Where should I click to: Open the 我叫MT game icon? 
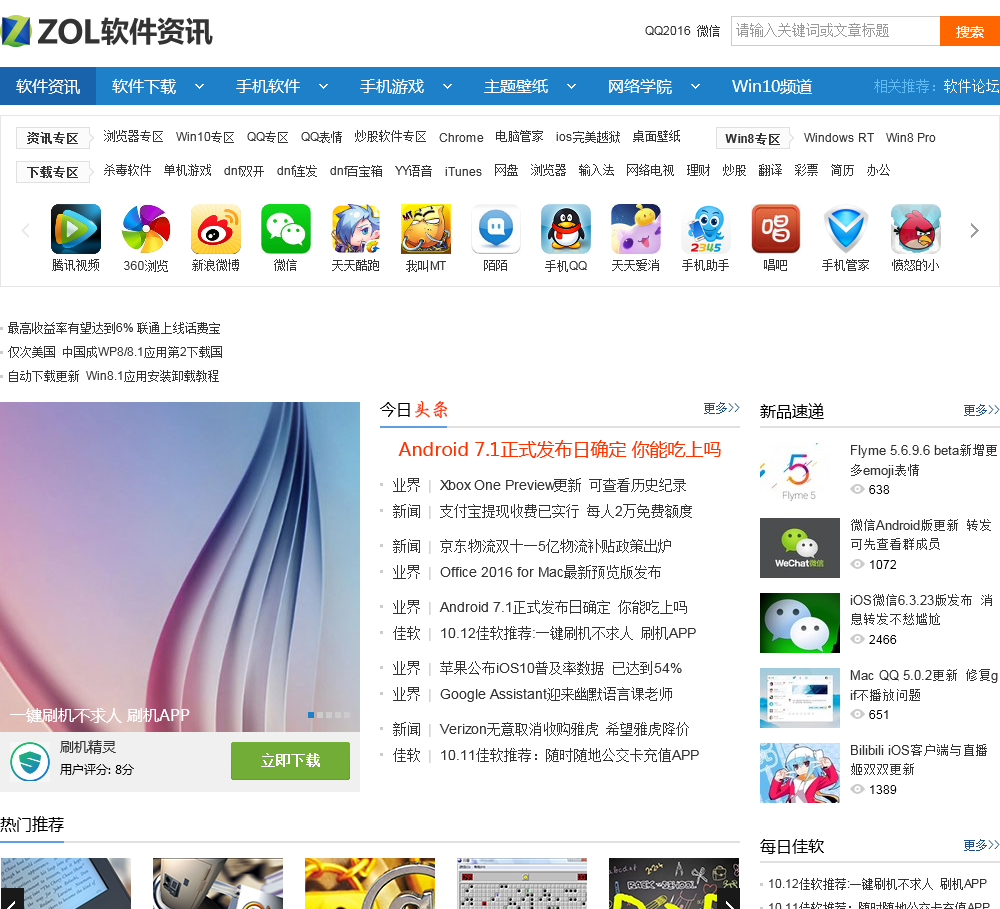click(426, 229)
